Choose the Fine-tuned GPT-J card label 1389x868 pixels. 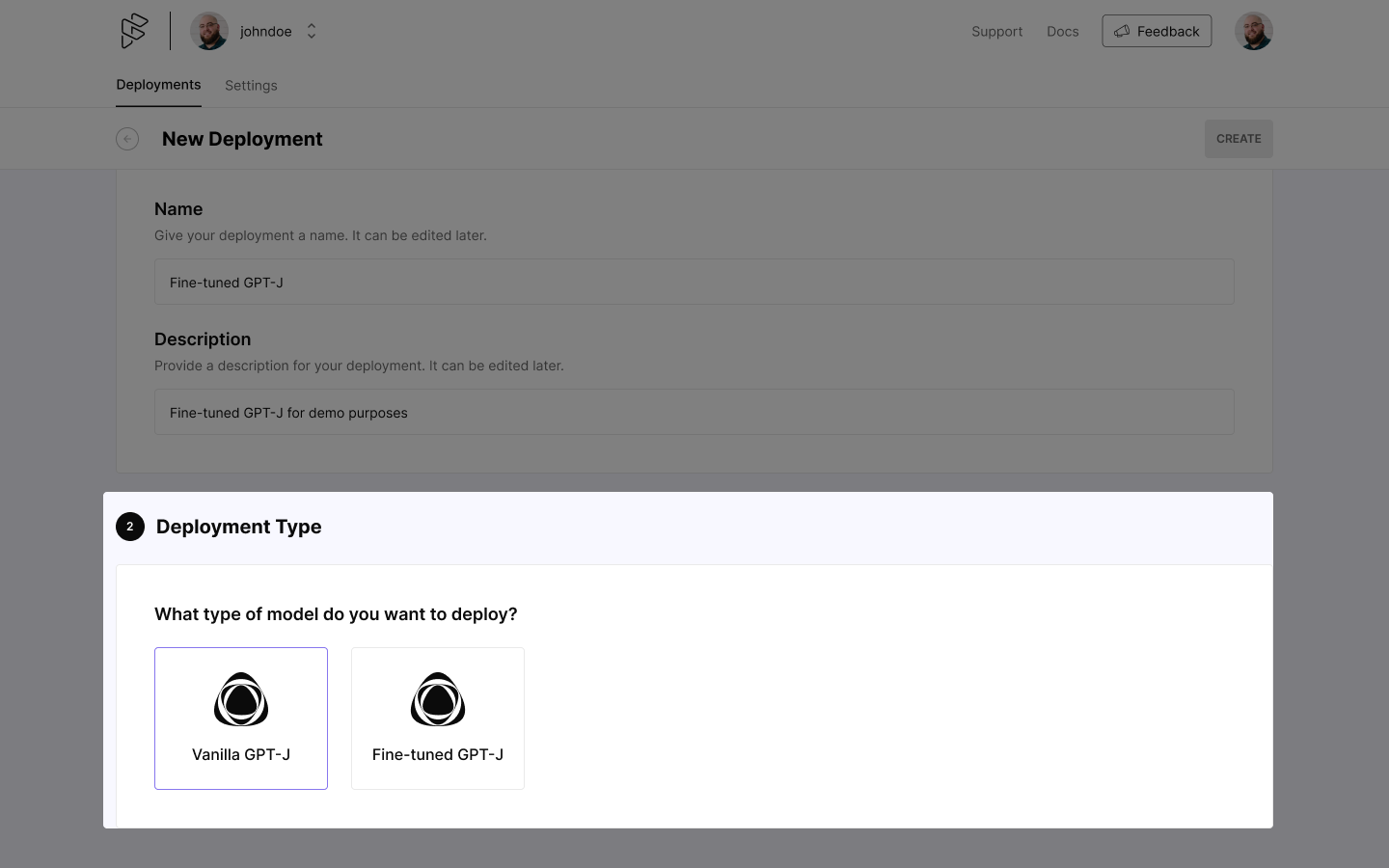(x=438, y=754)
